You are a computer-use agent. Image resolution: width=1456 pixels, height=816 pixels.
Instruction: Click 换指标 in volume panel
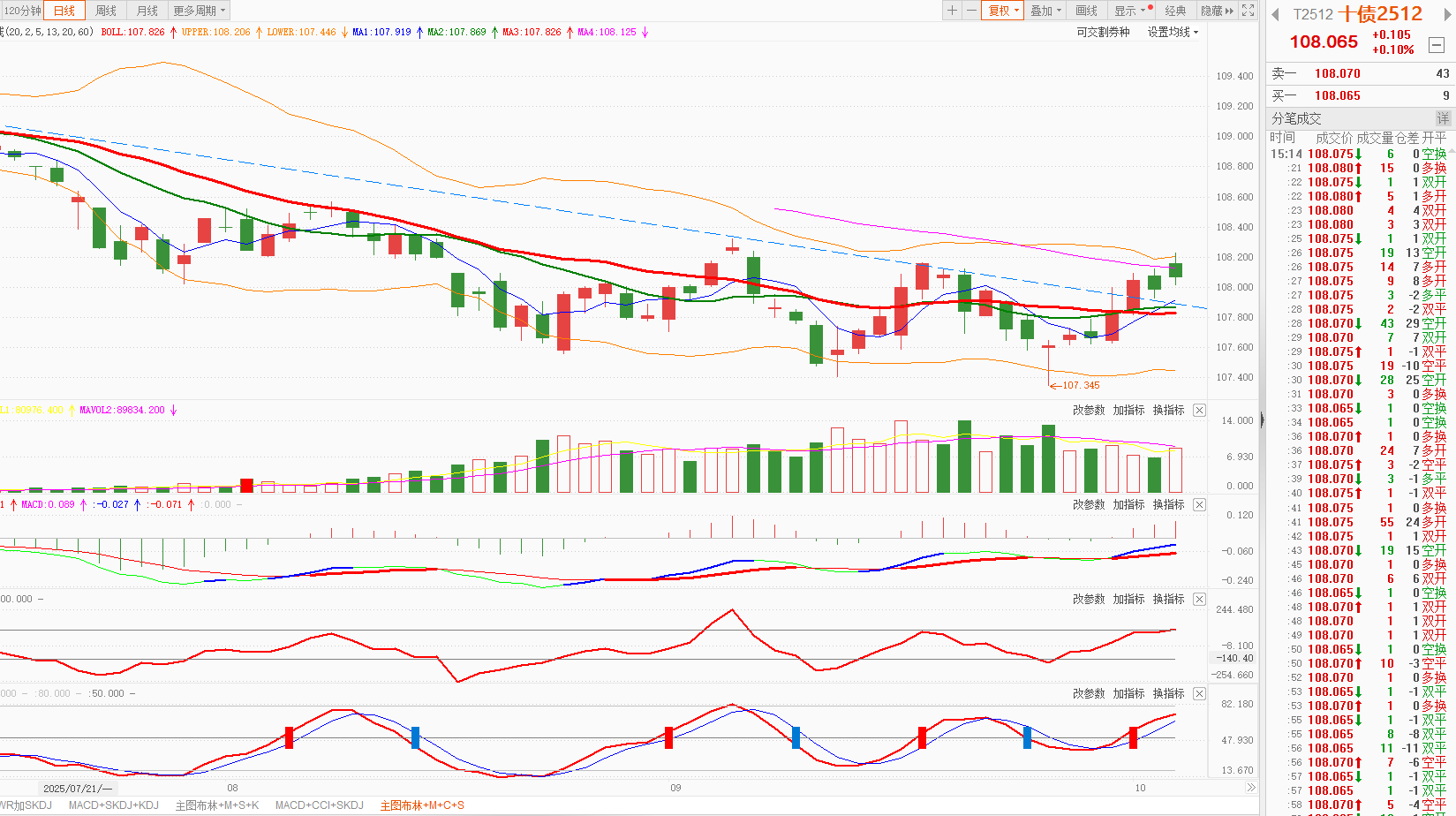pos(1168,410)
